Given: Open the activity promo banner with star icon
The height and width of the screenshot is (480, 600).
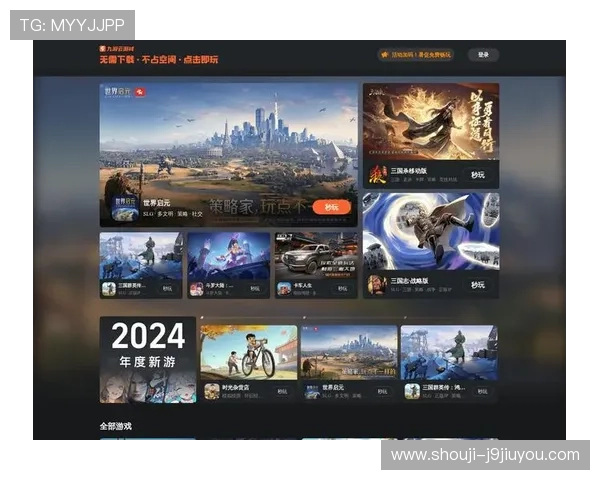Looking at the screenshot, I should 415,55.
